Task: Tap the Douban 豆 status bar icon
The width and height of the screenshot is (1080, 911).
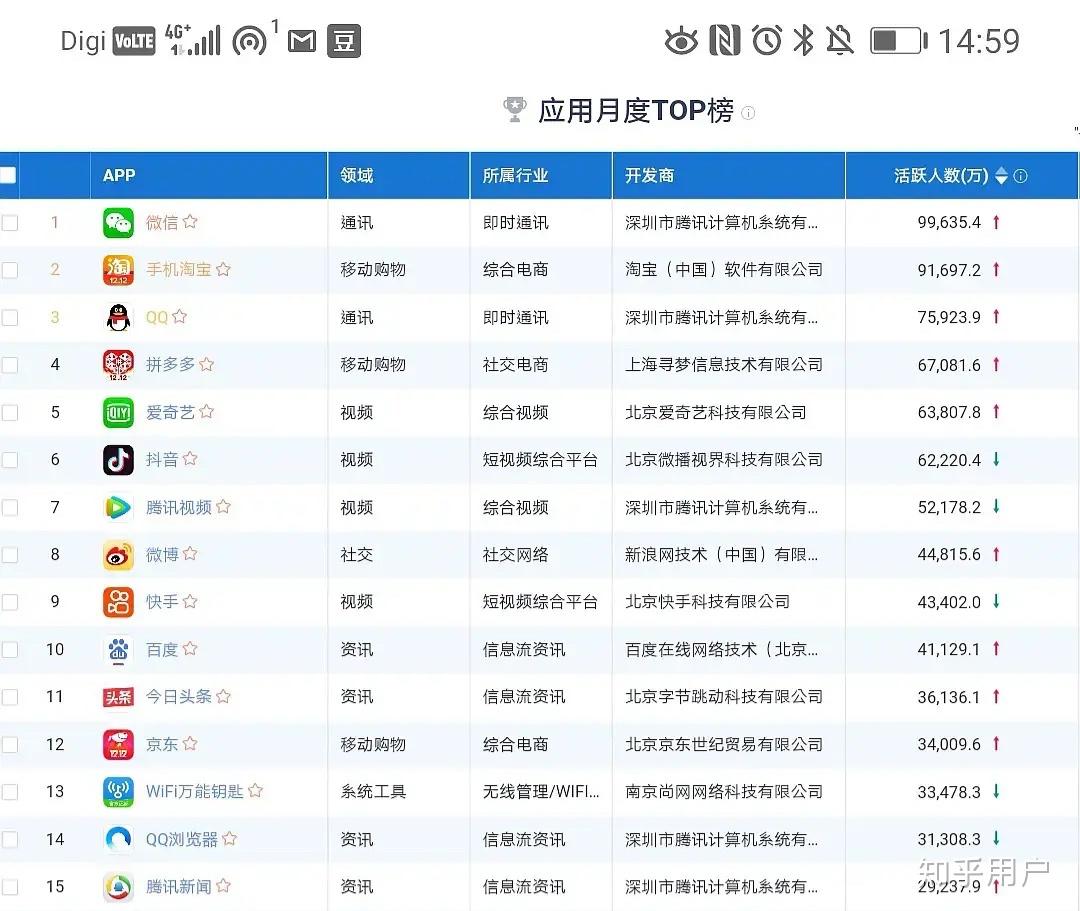Action: coord(344,41)
